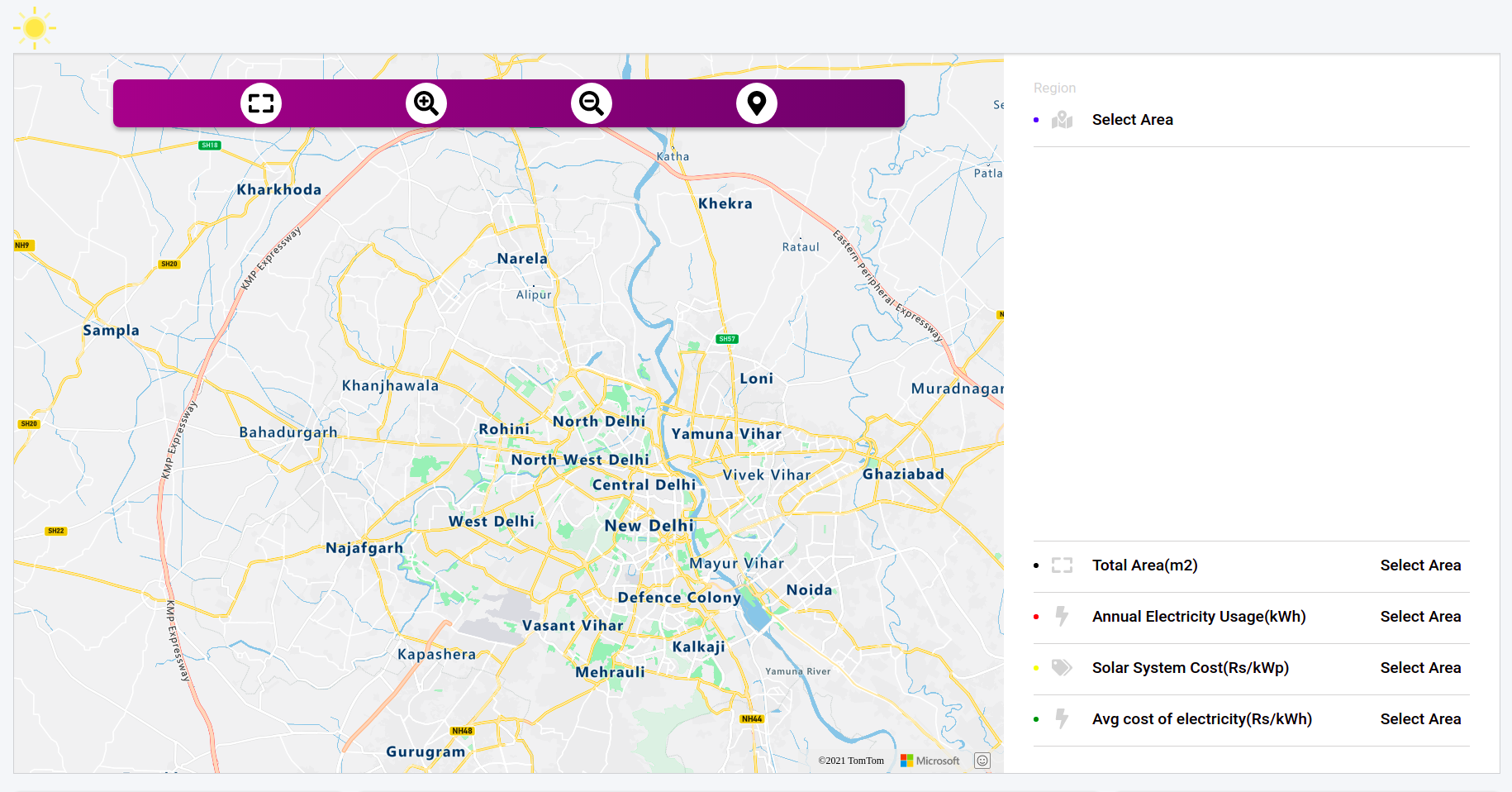
Task: Click Mayur Vihar label on the map
Action: [x=736, y=564]
